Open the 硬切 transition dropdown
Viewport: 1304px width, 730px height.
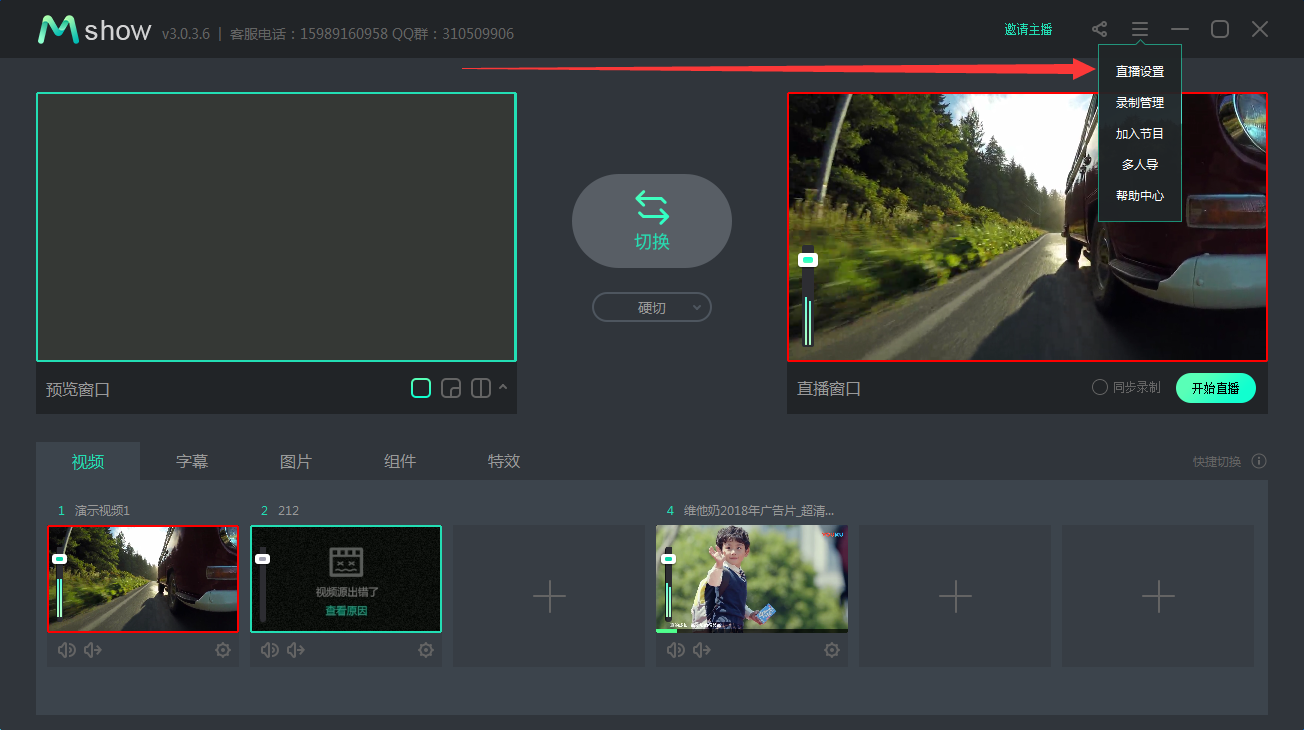tap(652, 307)
